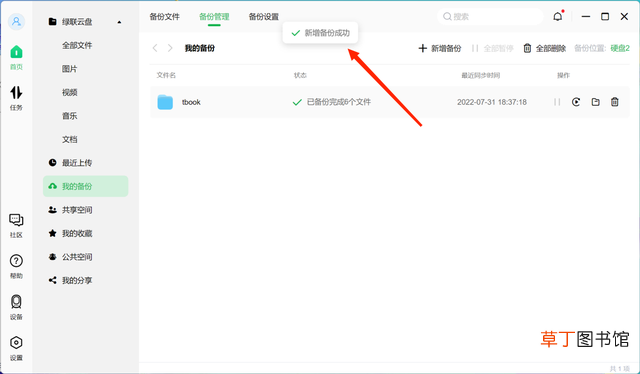Open the tbook backup folder location

[596, 102]
